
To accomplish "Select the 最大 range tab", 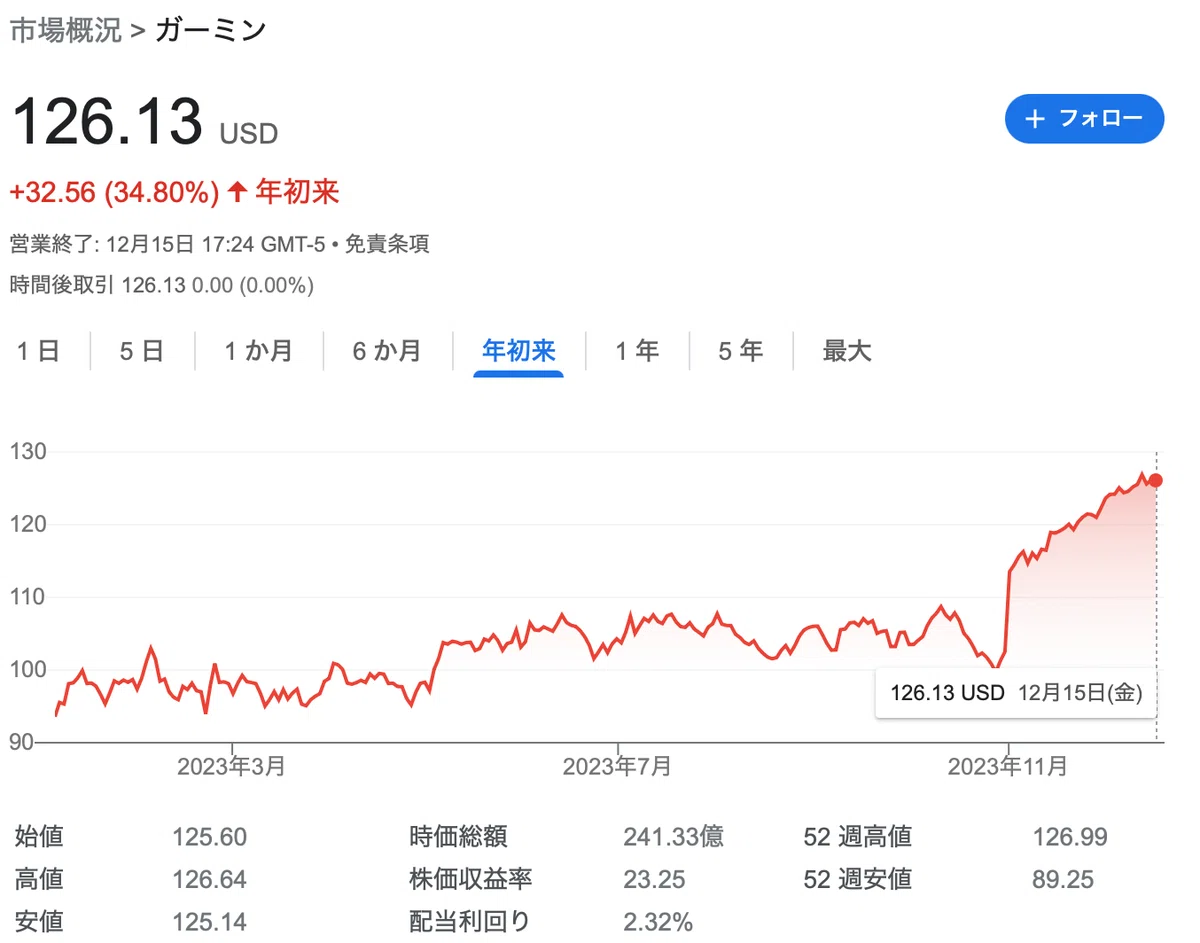I will tap(847, 351).
